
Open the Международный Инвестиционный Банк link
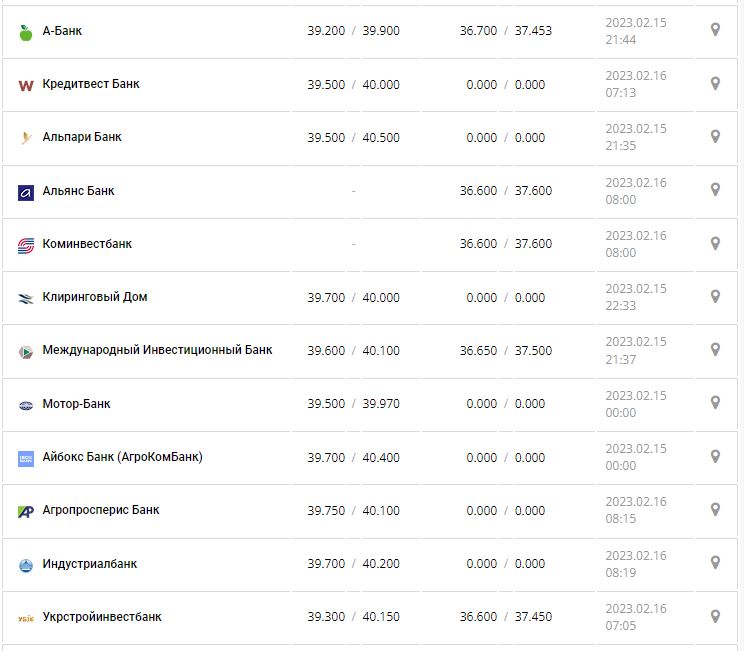tap(157, 350)
